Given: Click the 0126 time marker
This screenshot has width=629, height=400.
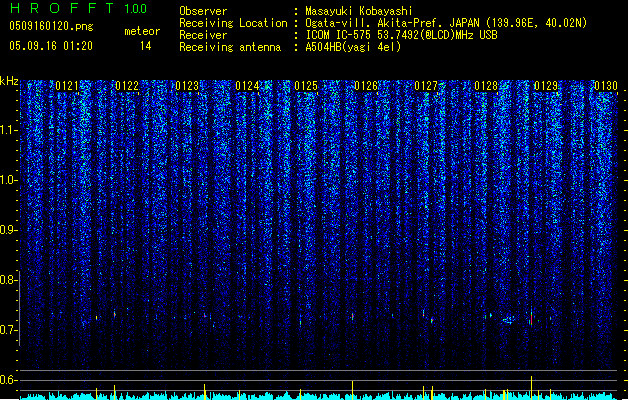Looking at the screenshot, I should (366, 86).
